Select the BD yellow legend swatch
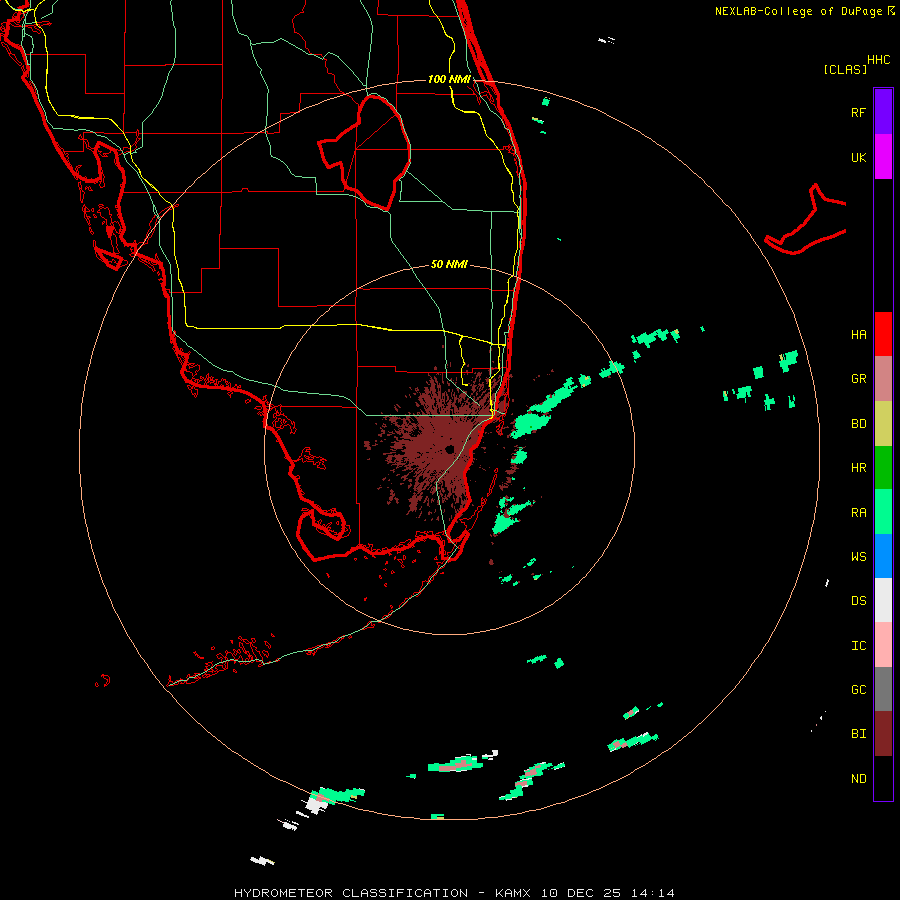This screenshot has width=900, height=900. 883,423
